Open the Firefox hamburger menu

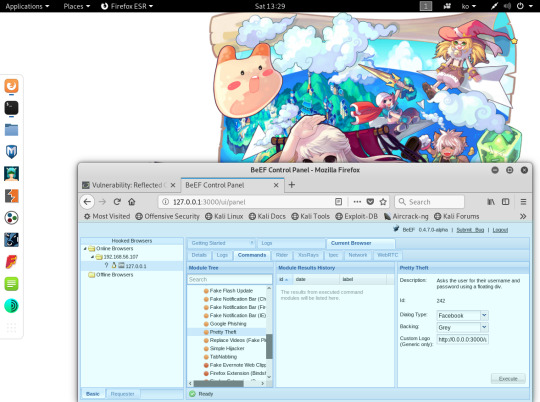[523, 202]
